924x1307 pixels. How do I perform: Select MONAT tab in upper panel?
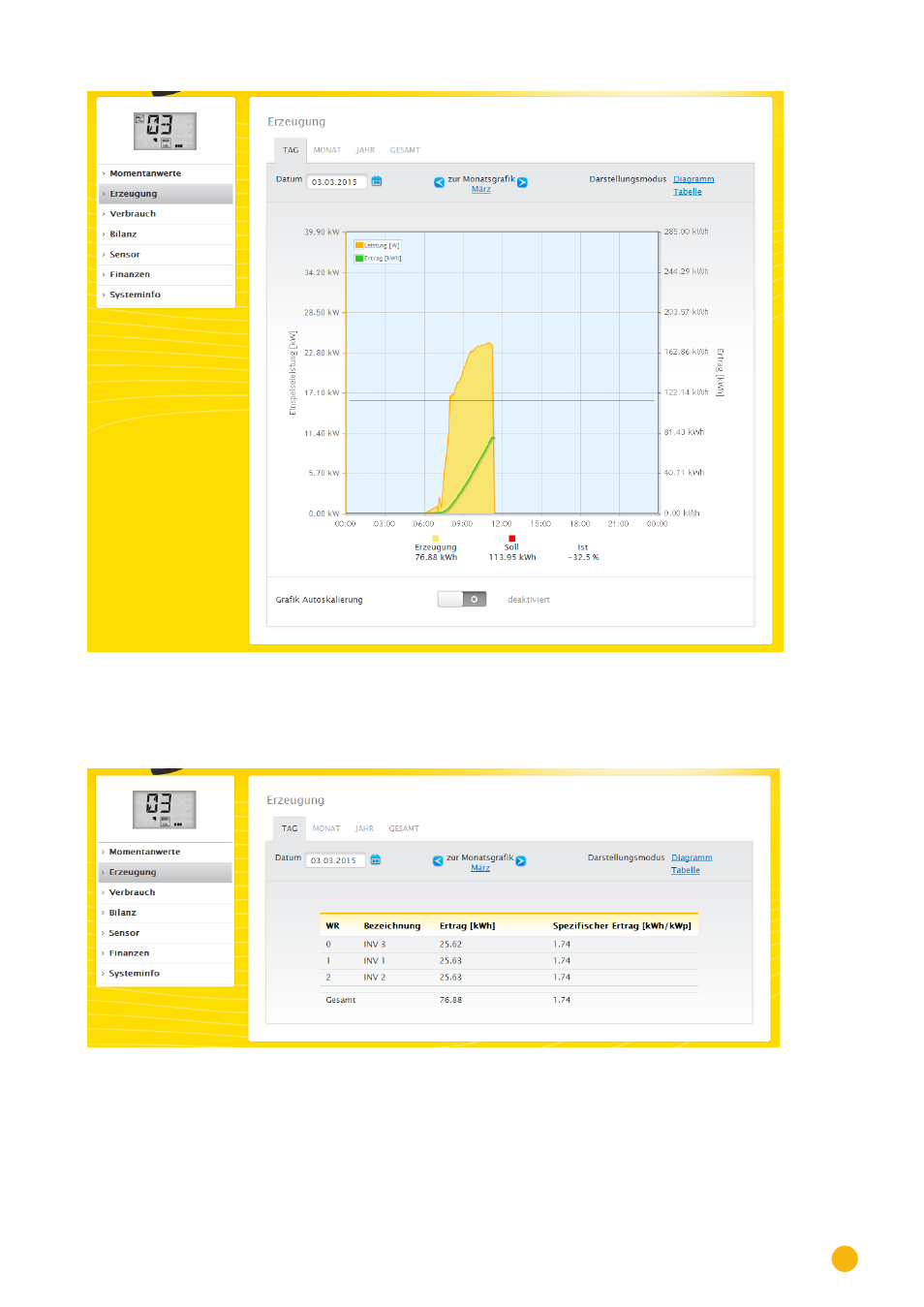(x=327, y=150)
